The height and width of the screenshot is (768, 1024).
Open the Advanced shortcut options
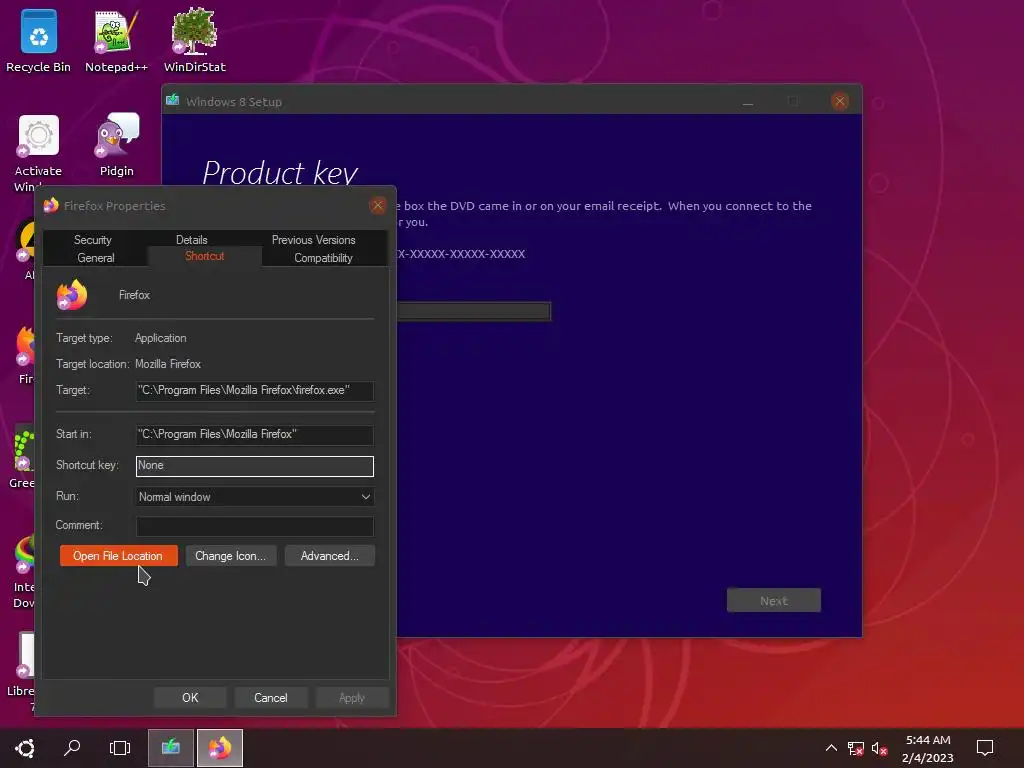[x=330, y=556]
